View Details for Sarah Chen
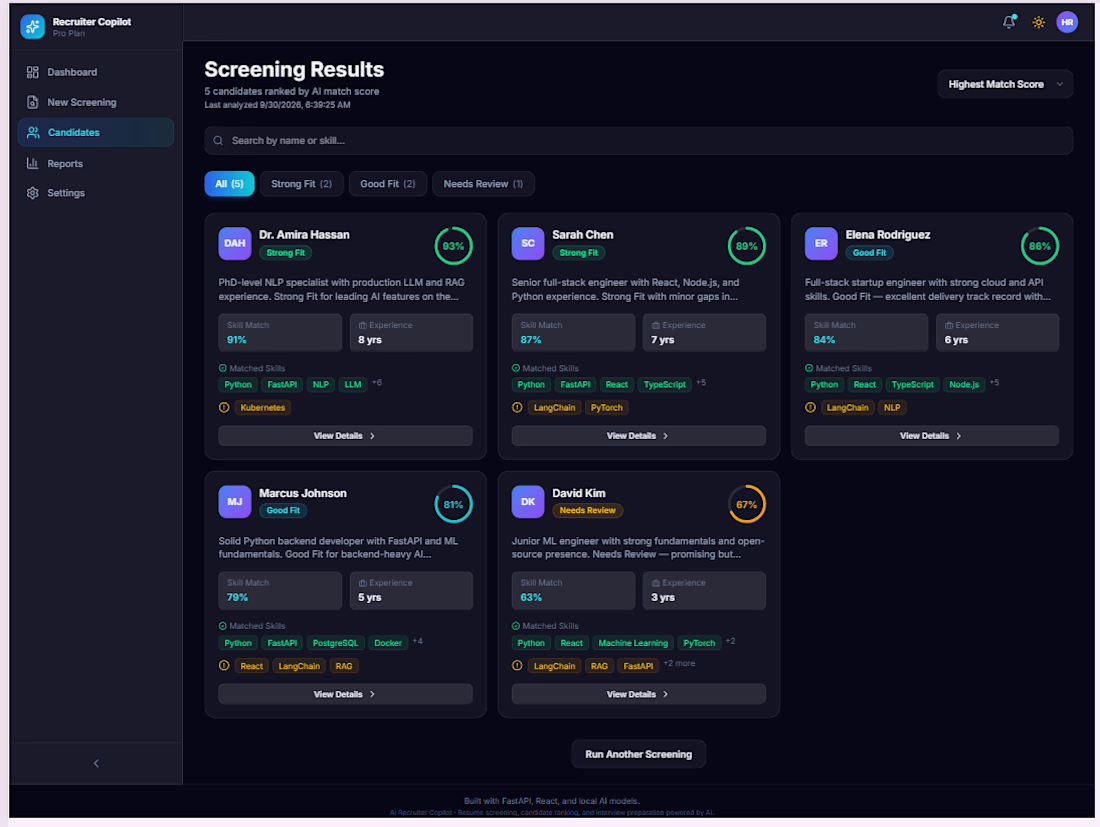 (638, 436)
